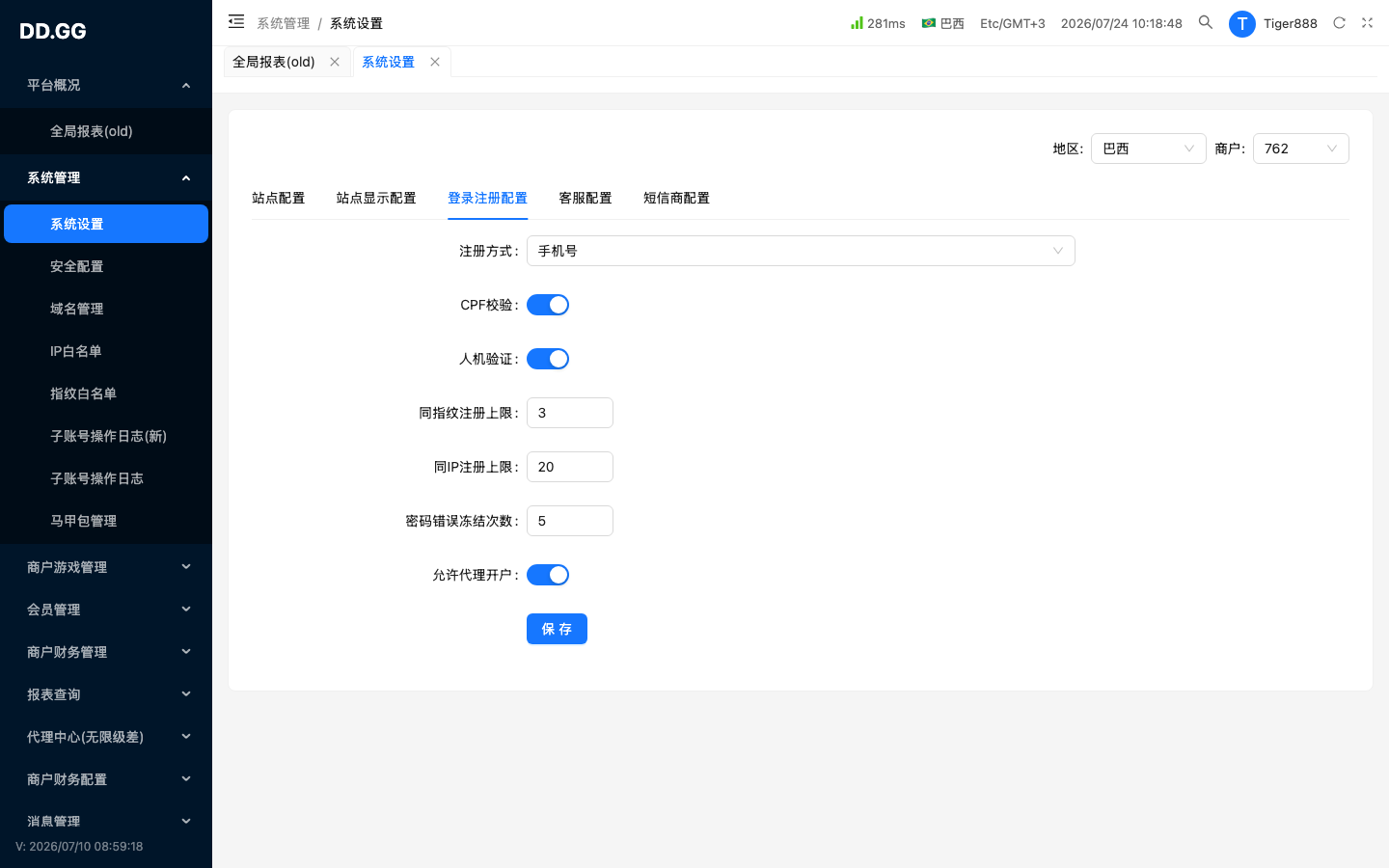Open 域名管理 in the sidebar

[106, 309]
